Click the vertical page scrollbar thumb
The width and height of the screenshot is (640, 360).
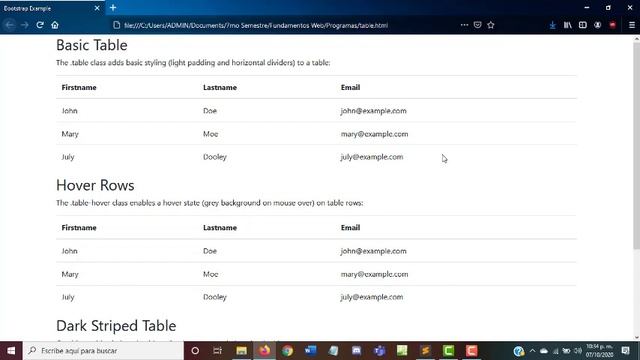pyautogui.click(x=636, y=145)
